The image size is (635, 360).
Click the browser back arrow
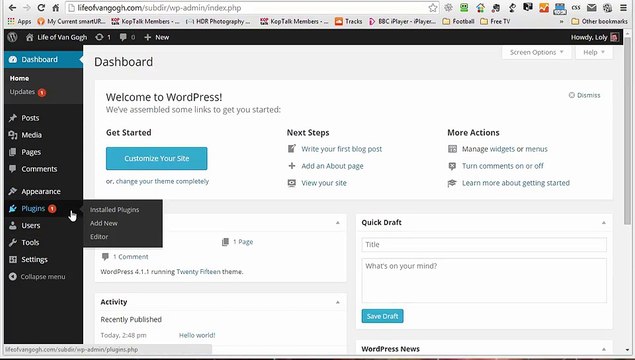pos(13,8)
